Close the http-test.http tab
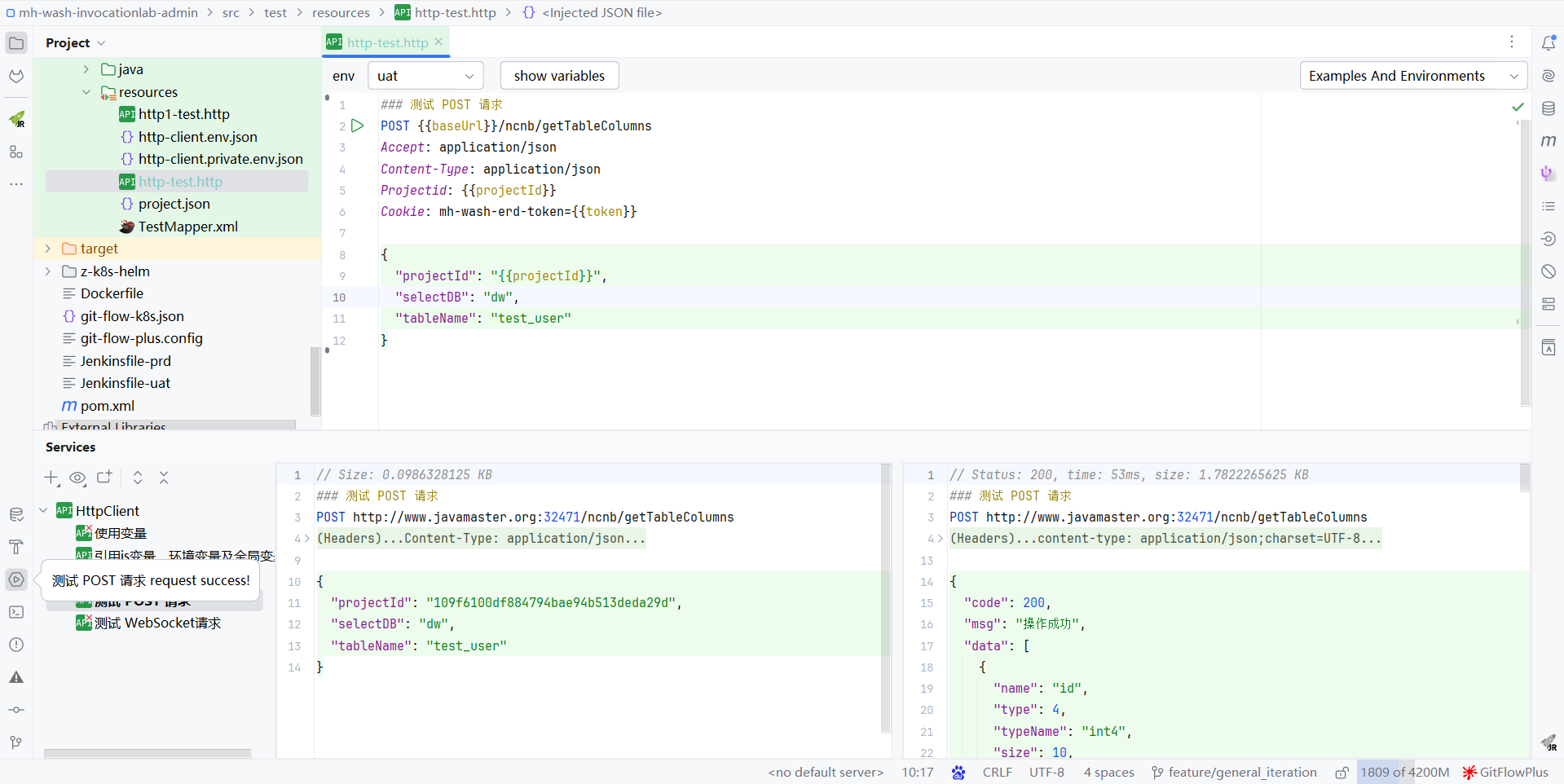1564x784 pixels. click(438, 42)
